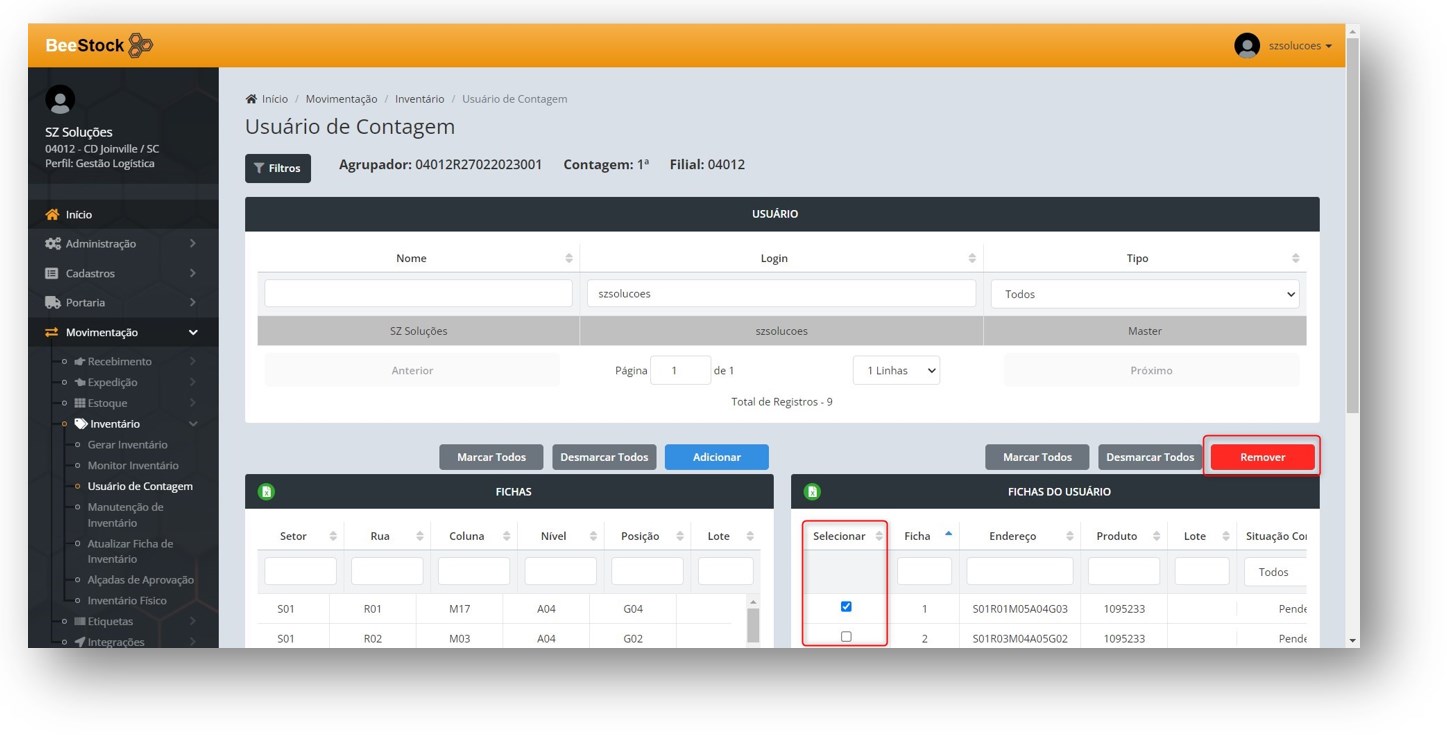Viewport: 1447px width, 735px height.
Task: Open Gerar Inventário in the sidebar
Action: pyautogui.click(x=128, y=445)
